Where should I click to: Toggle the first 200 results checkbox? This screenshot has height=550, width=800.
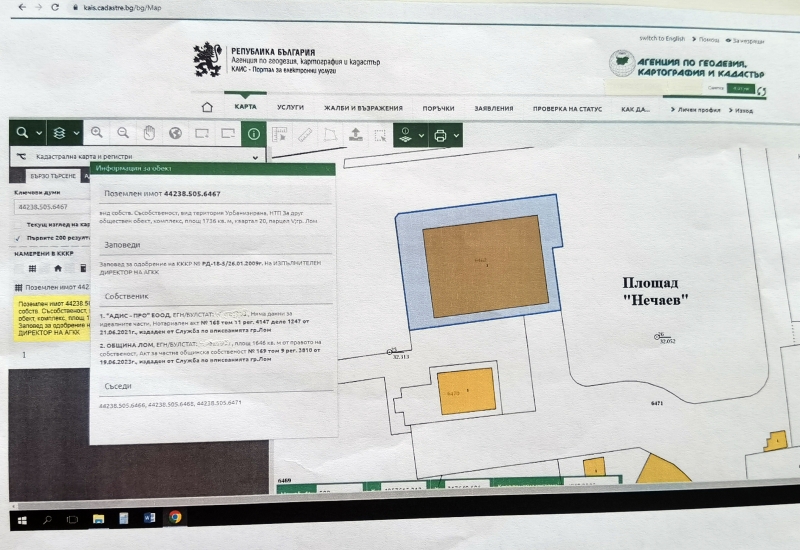point(17,238)
